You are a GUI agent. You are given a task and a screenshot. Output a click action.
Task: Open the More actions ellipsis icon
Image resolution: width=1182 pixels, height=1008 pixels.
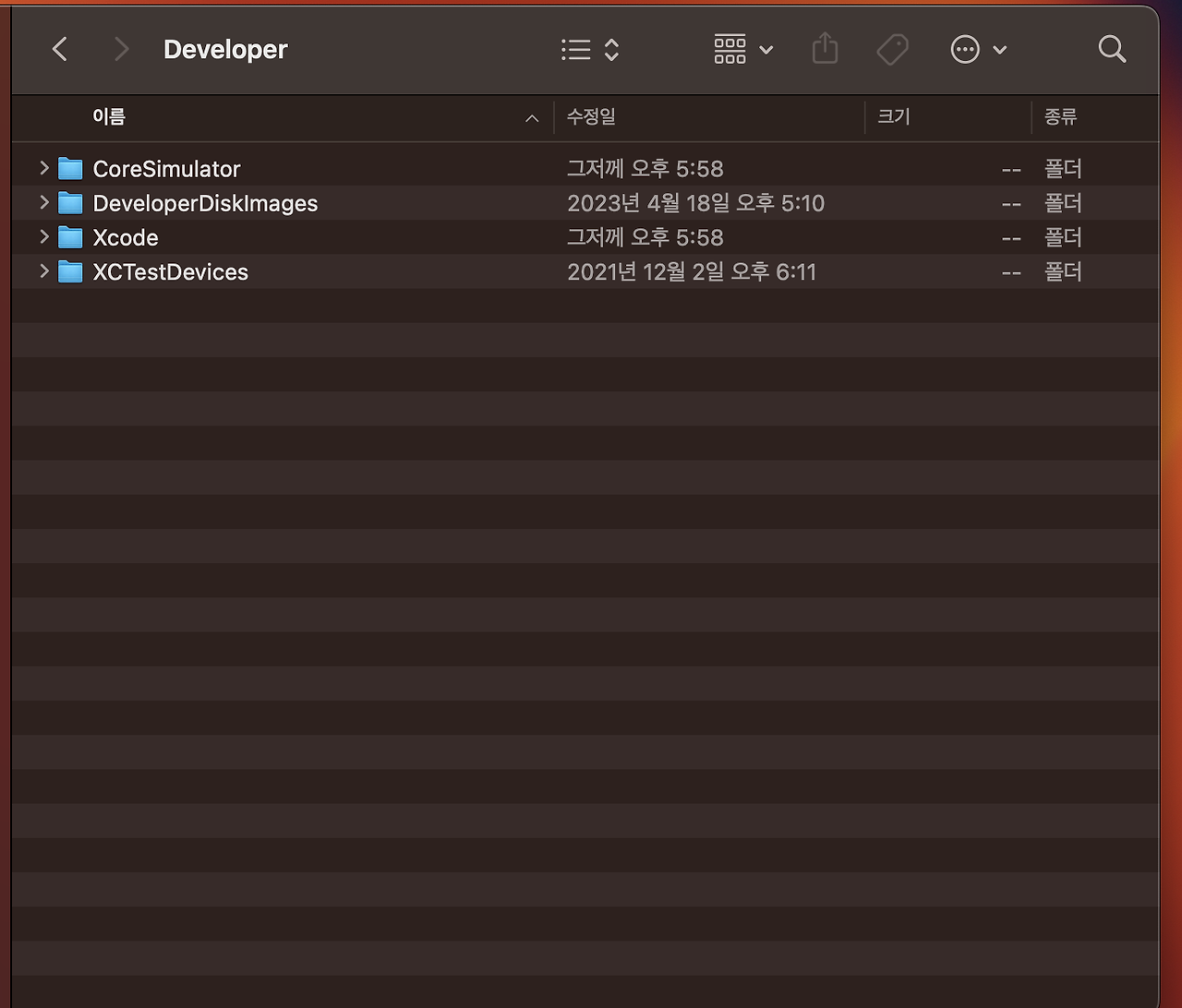(965, 49)
